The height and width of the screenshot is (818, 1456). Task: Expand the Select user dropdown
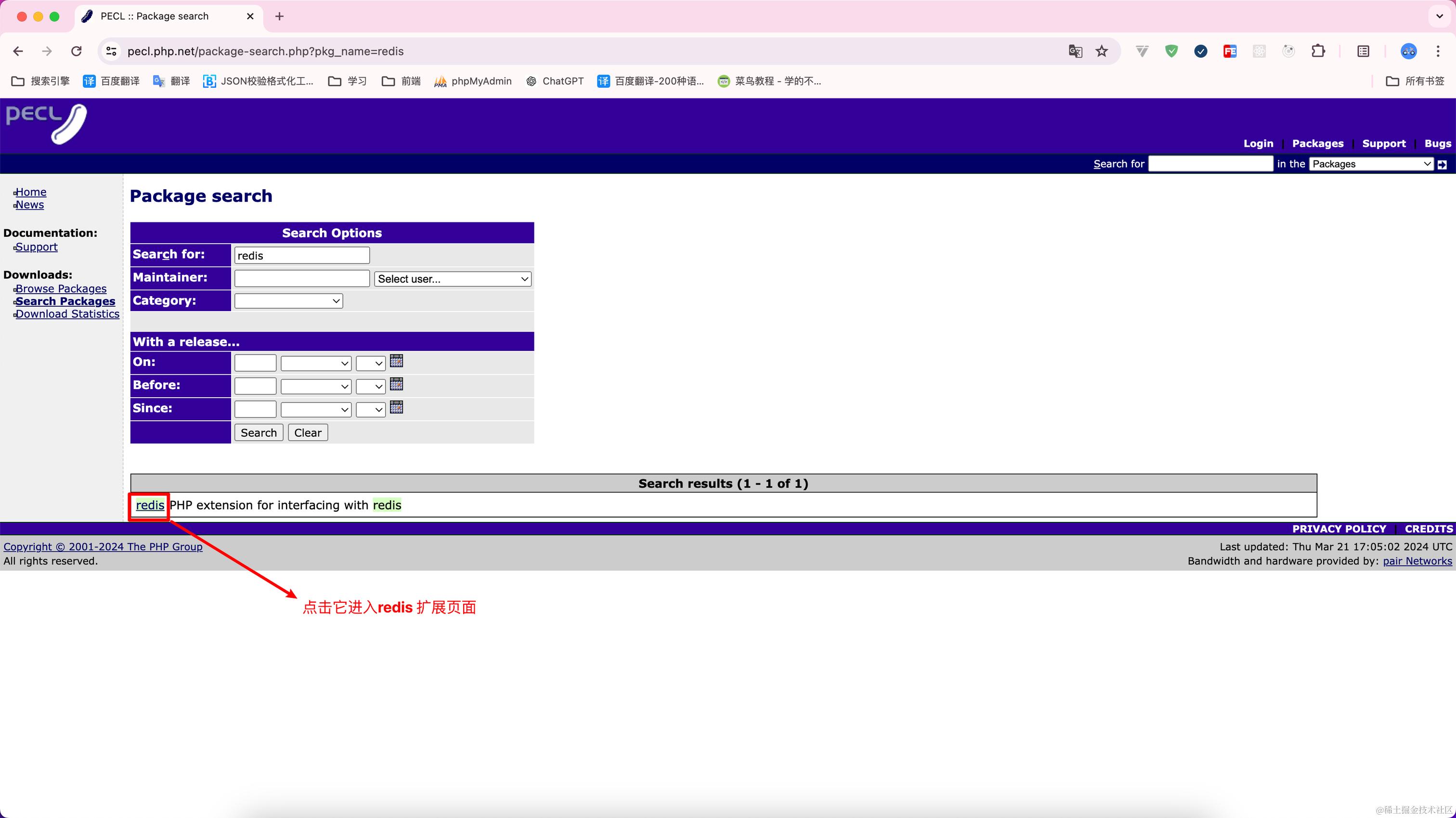452,279
